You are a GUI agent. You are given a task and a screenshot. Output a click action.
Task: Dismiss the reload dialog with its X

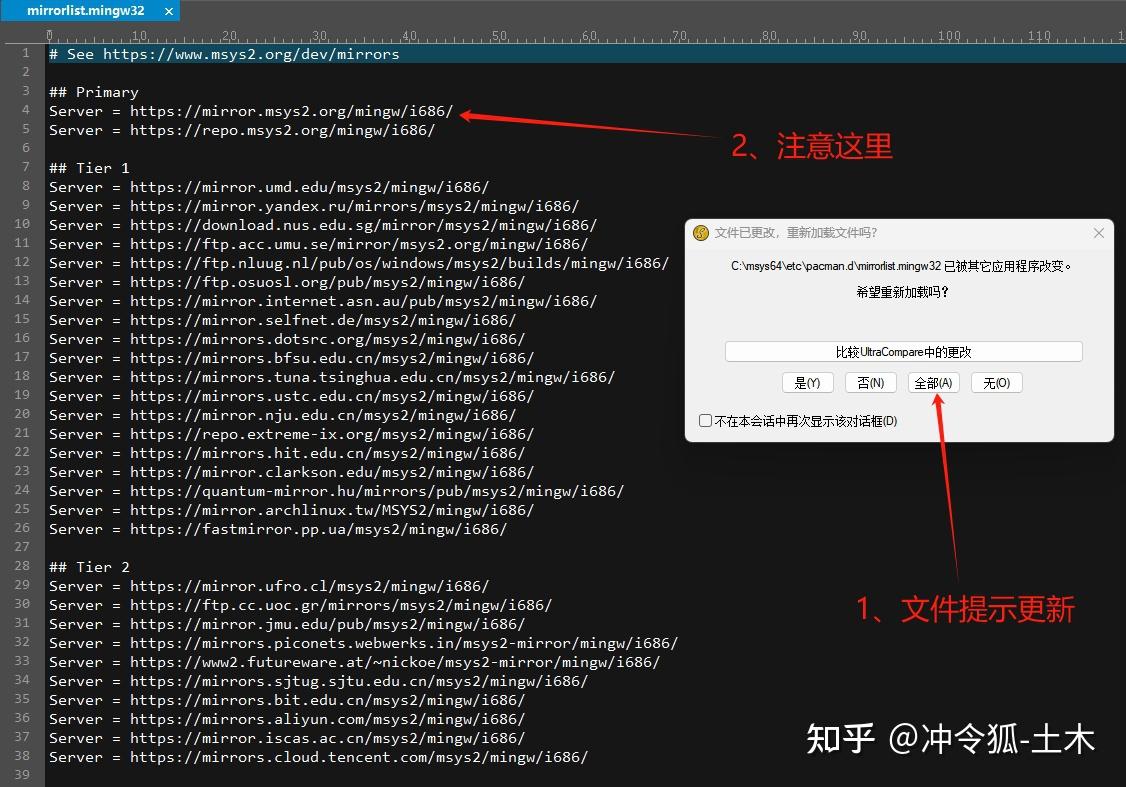(x=1098, y=232)
